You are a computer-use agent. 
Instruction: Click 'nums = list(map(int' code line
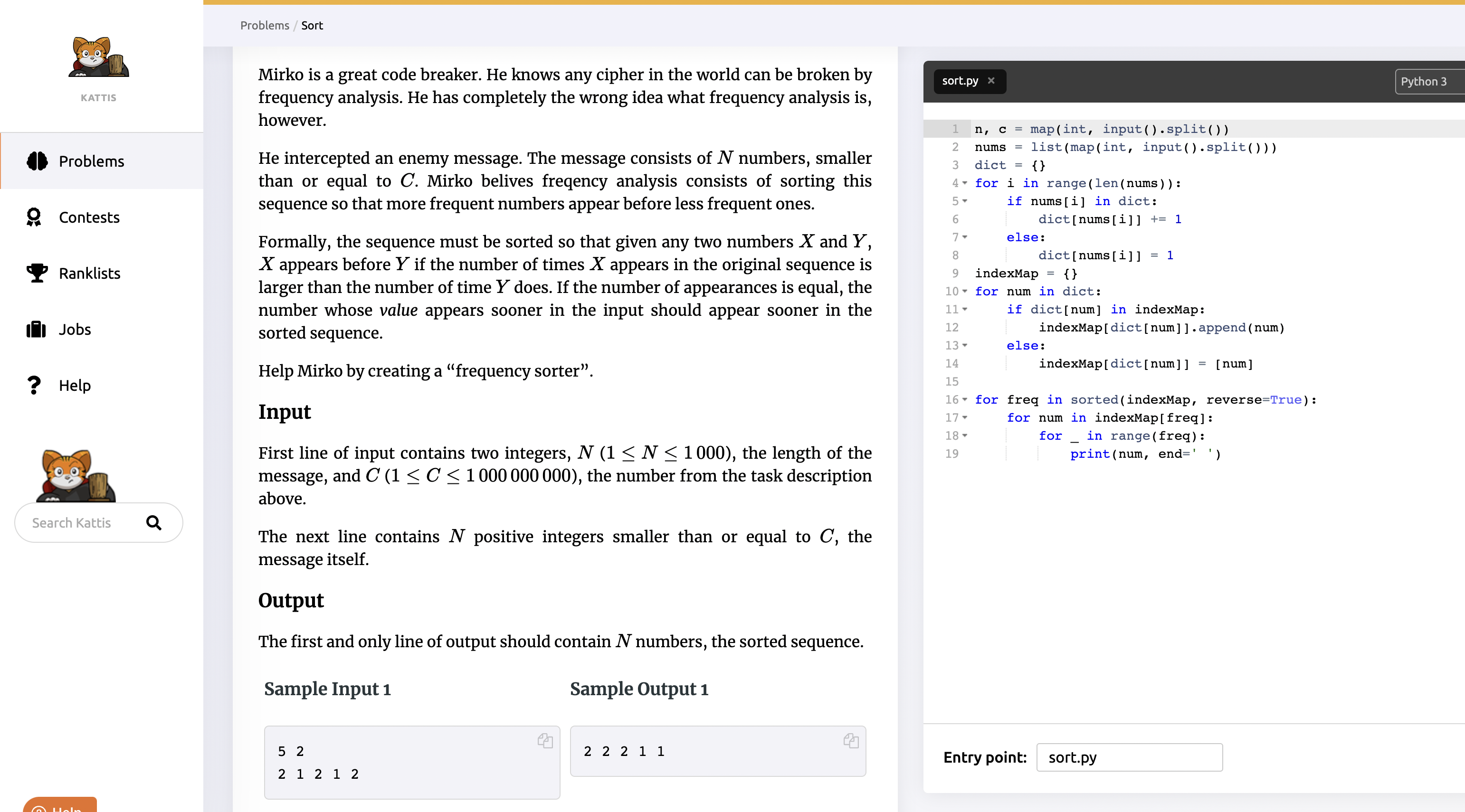coord(1125,147)
